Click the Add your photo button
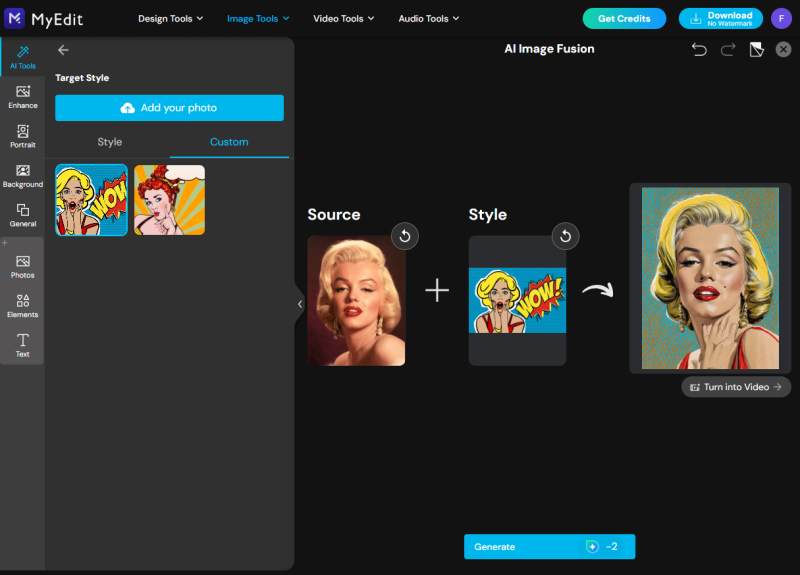This screenshot has width=800, height=575. (169, 108)
